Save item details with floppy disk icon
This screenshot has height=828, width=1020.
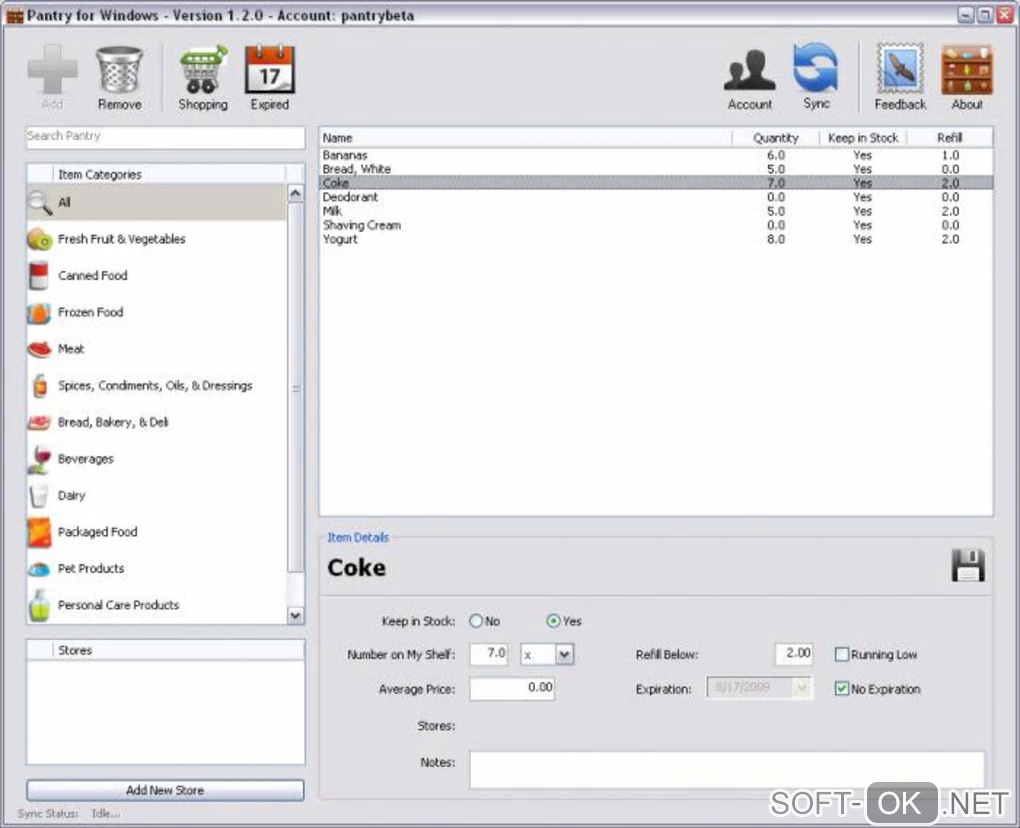click(968, 565)
